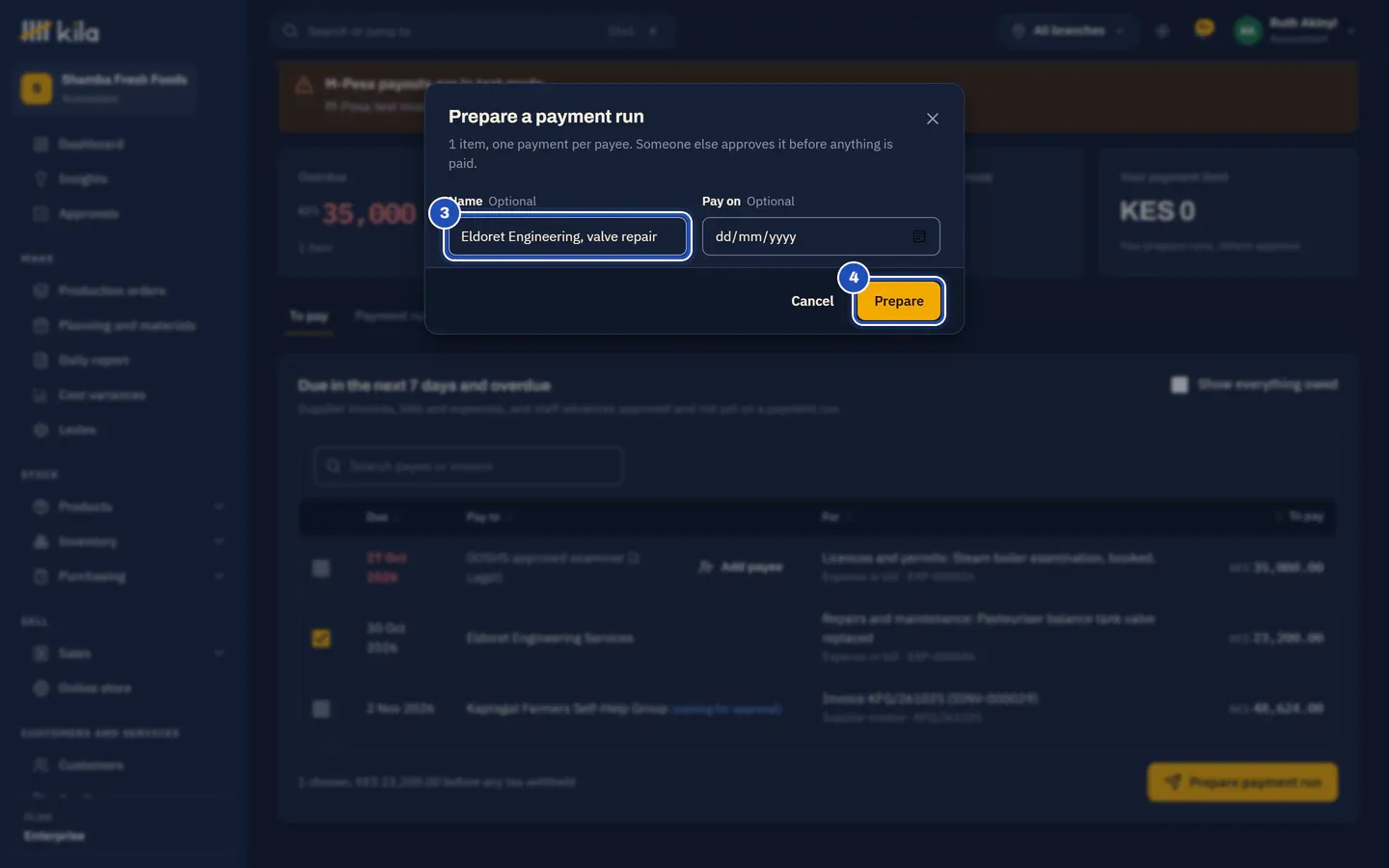1389x868 pixels.
Task: Tick the Licences and permits row checkbox
Action: click(x=321, y=568)
